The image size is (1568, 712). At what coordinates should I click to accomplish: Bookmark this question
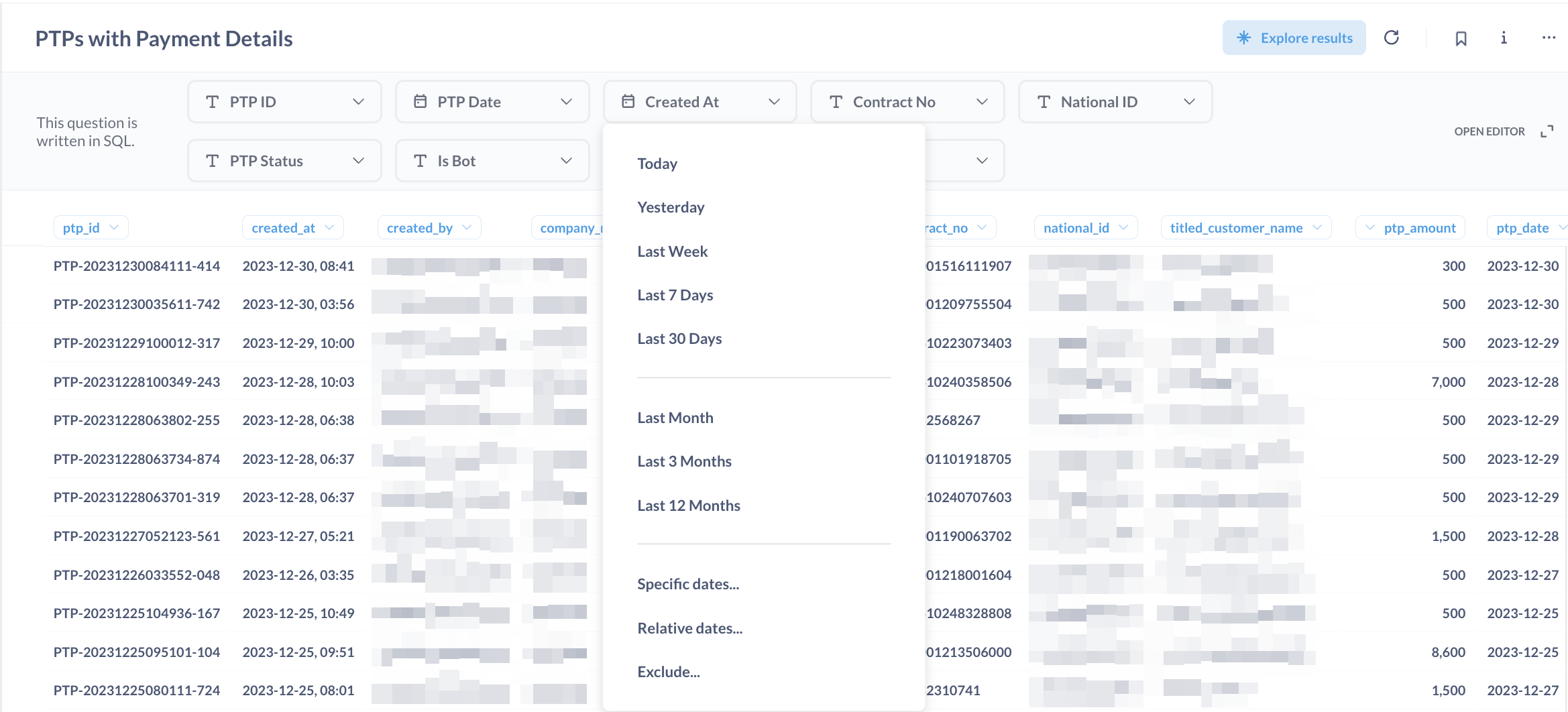click(1461, 38)
